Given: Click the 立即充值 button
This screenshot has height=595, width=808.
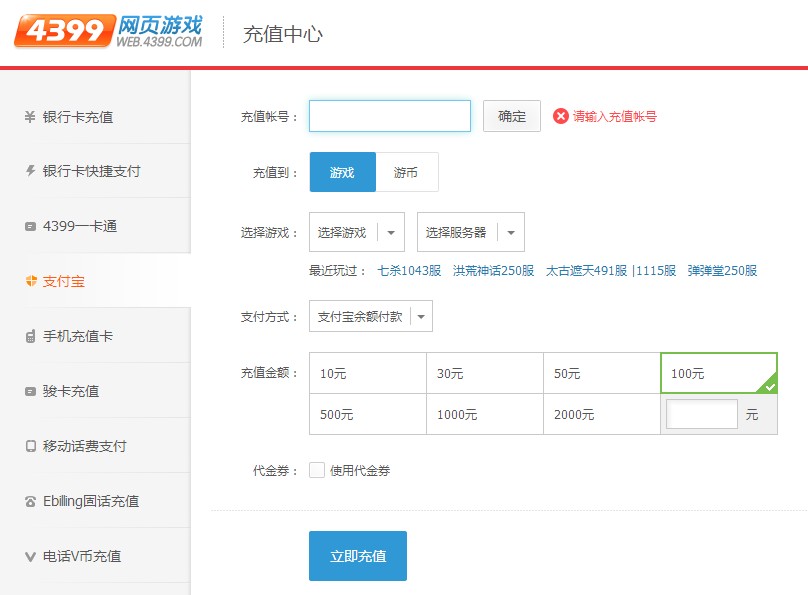Looking at the screenshot, I should point(358,556).
